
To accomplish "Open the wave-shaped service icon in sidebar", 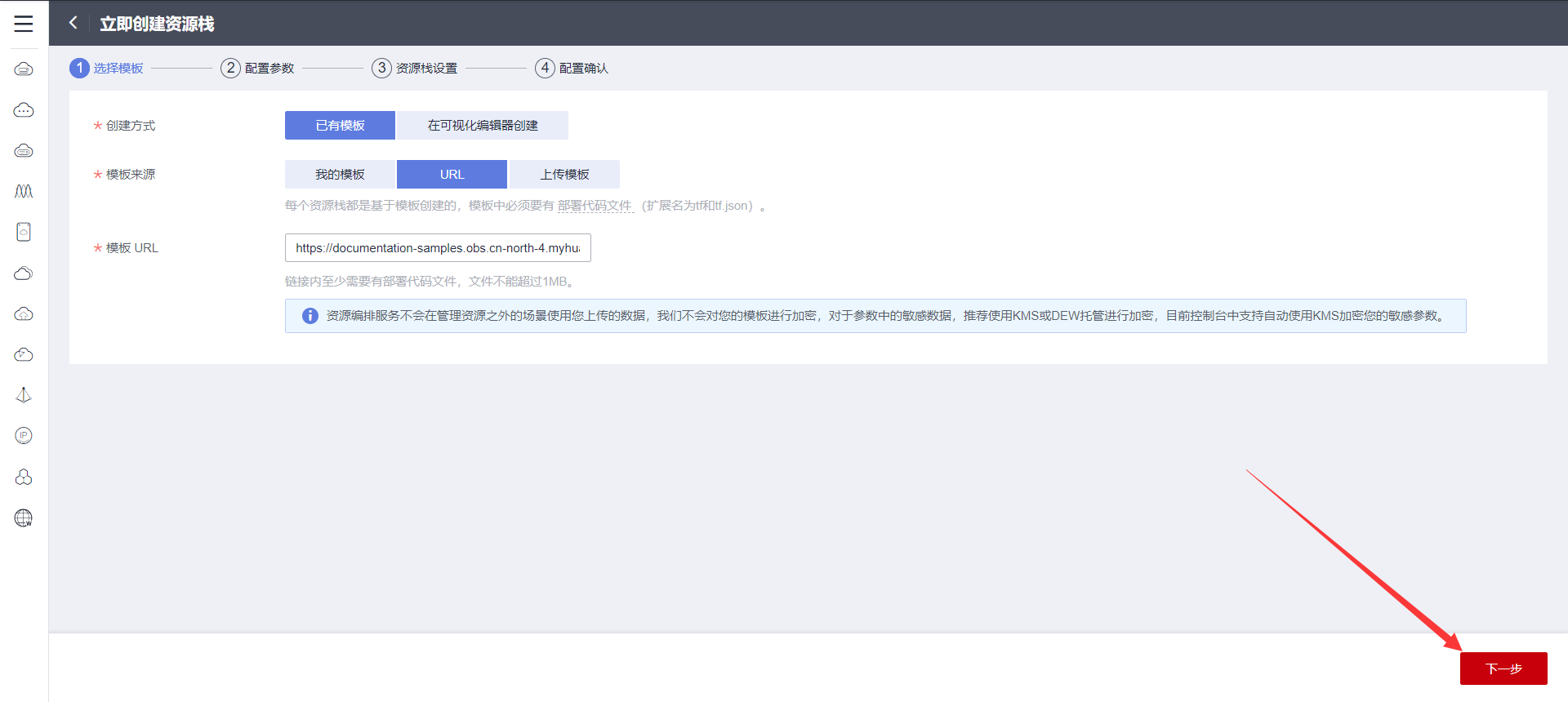I will [24, 191].
